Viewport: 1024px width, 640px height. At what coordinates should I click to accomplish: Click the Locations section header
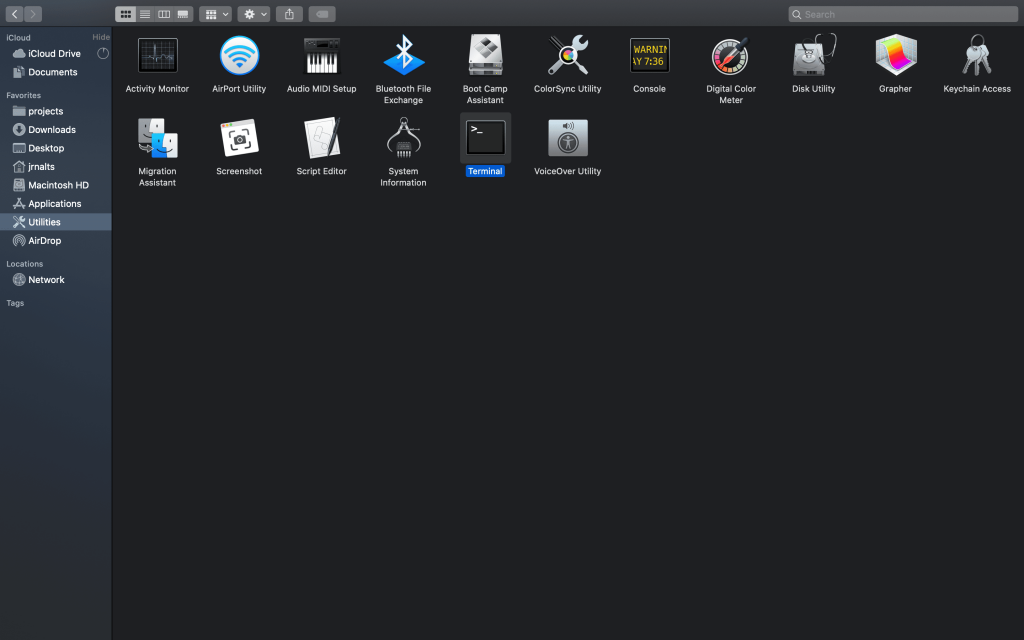click(x=25, y=264)
